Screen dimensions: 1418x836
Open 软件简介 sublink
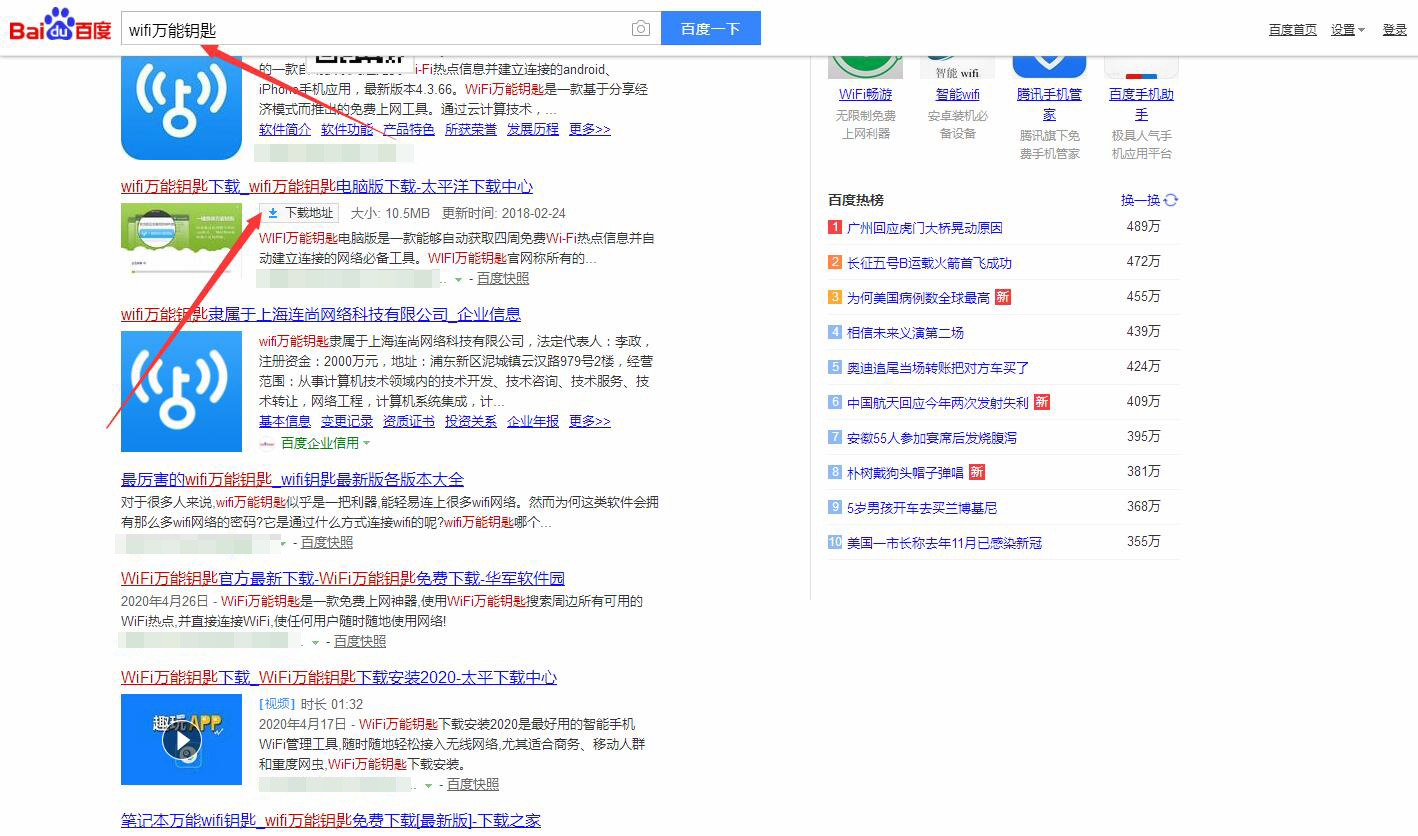coord(285,129)
